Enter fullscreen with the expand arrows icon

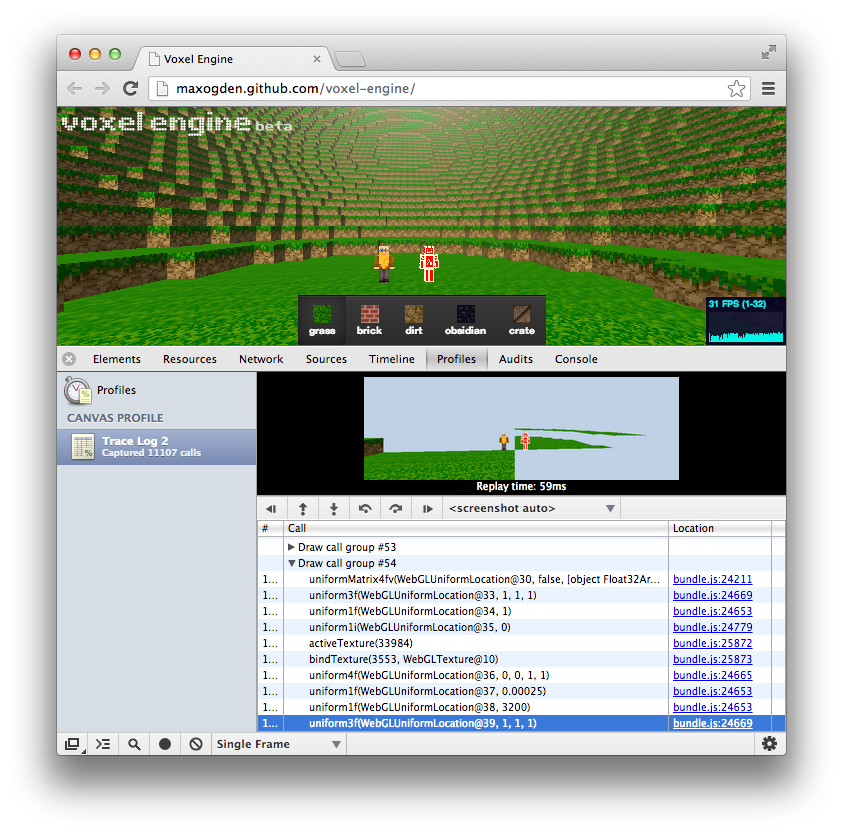(x=769, y=52)
